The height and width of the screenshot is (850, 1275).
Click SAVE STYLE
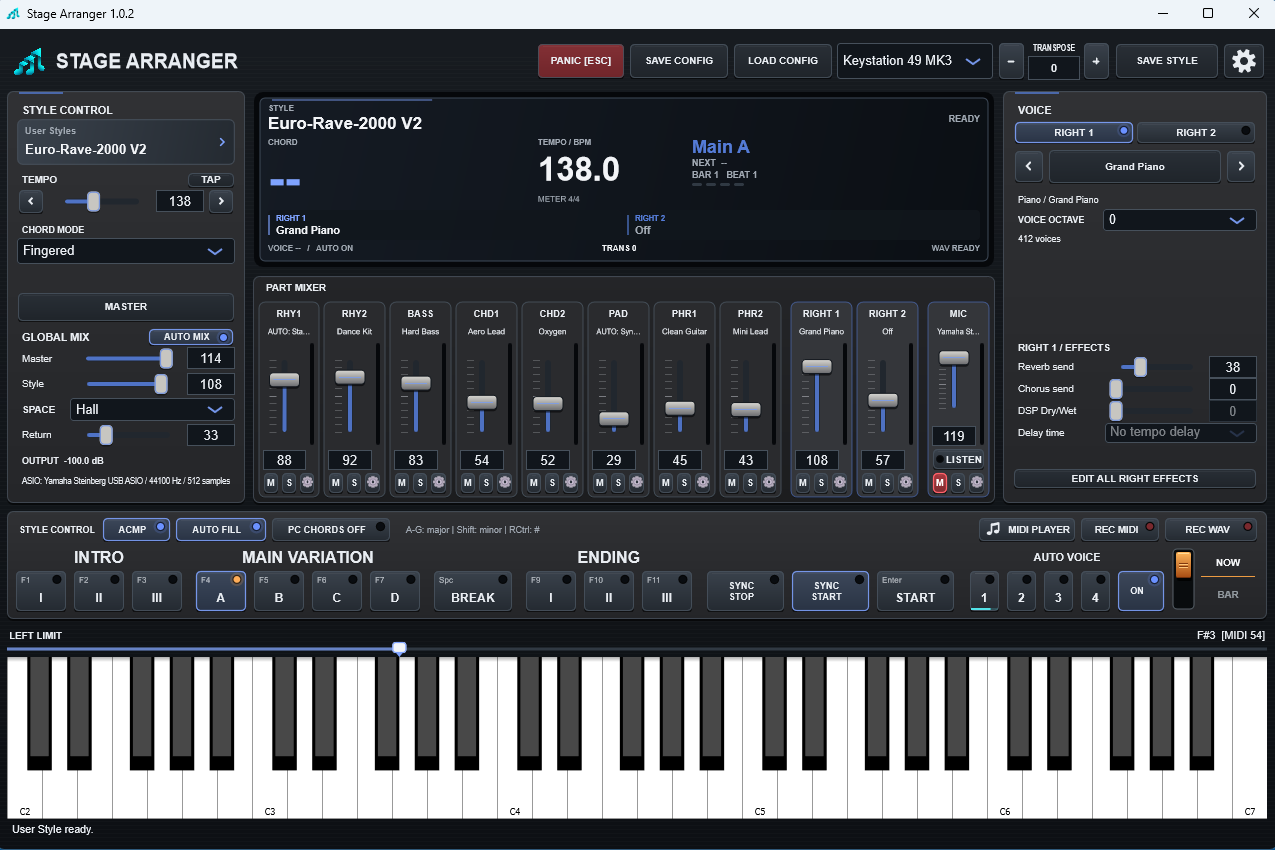click(x=1167, y=61)
